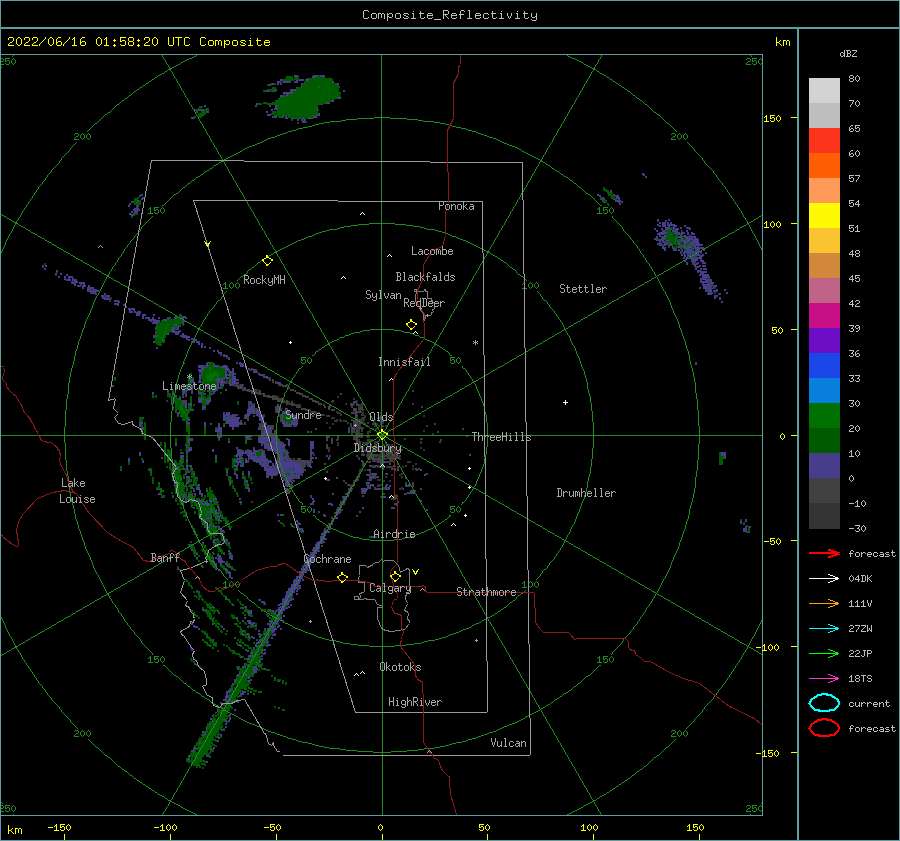Viewport: 900px width, 841px height.
Task: Click the dBZ legend heading
Action: click(848, 53)
